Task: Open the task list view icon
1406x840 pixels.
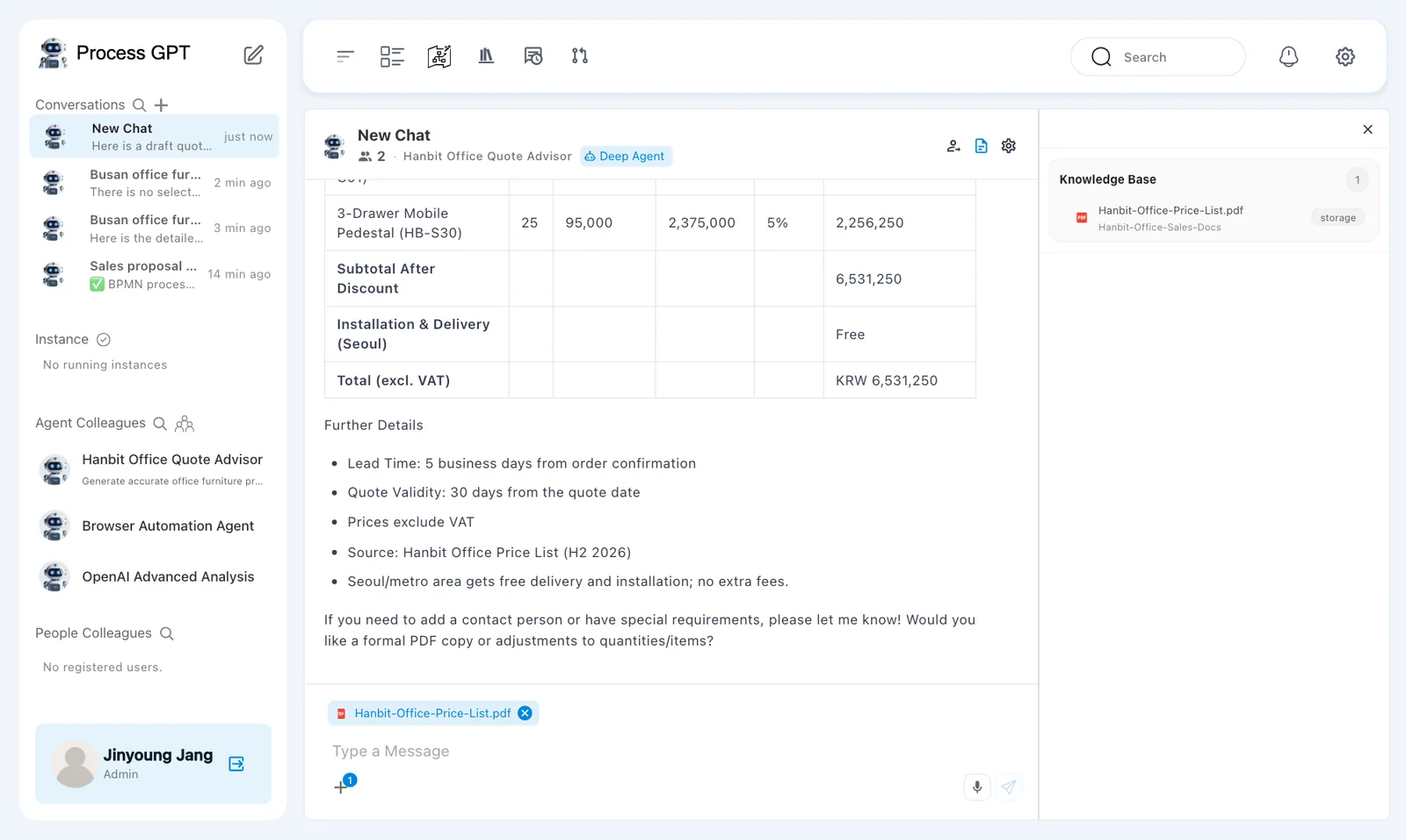Action: tap(392, 56)
